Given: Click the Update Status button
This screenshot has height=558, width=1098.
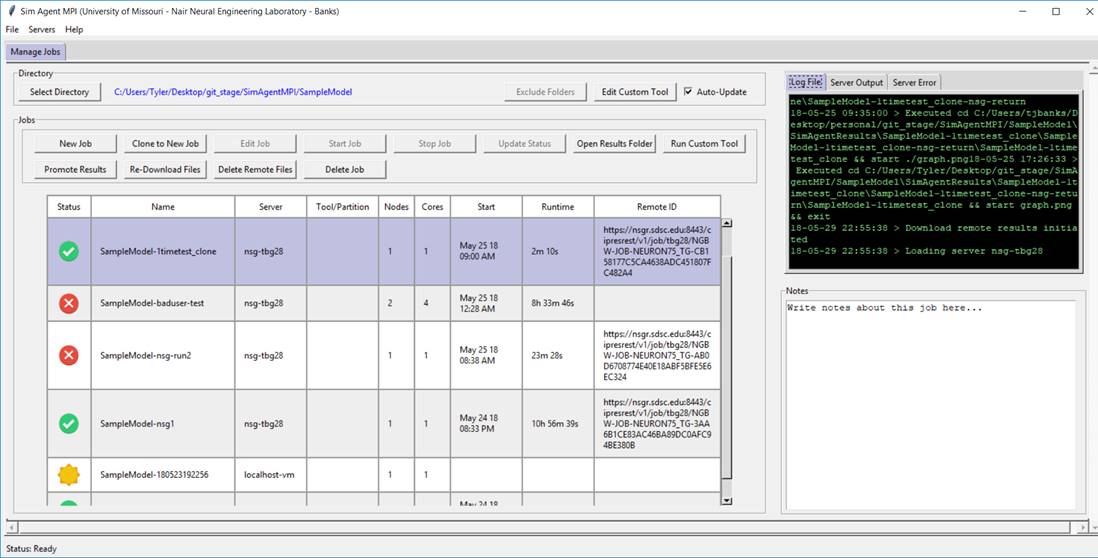Looking at the screenshot, I should point(524,144).
